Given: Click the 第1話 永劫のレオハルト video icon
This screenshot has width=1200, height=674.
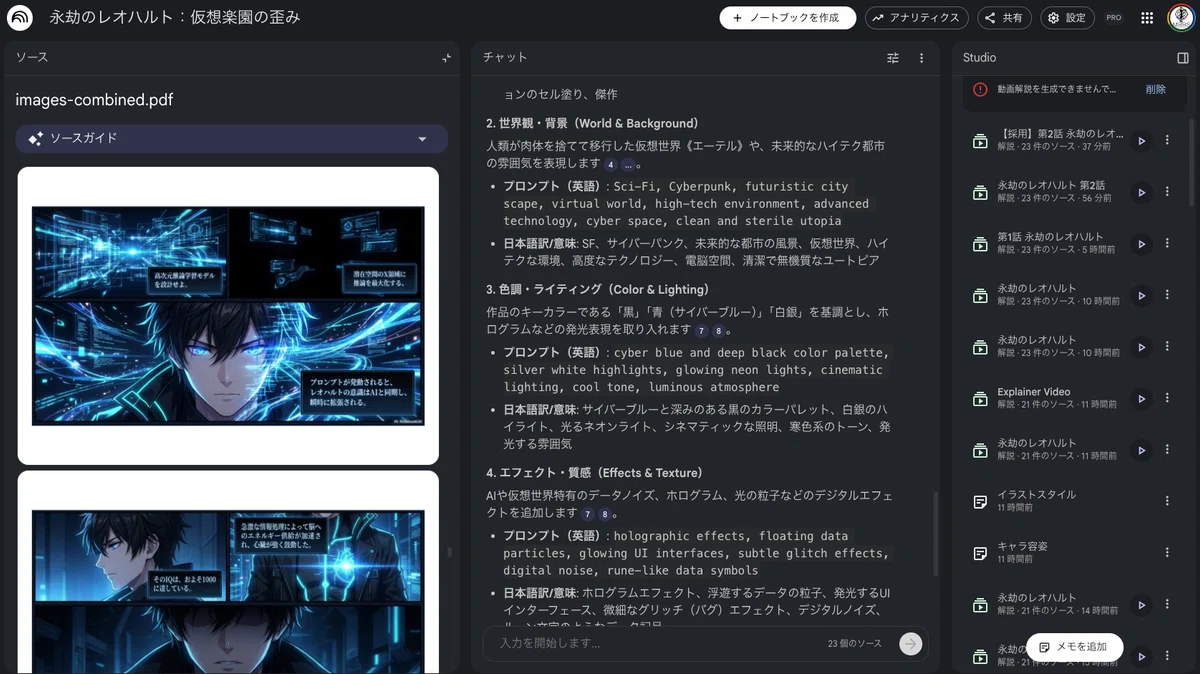Looking at the screenshot, I should (x=980, y=244).
